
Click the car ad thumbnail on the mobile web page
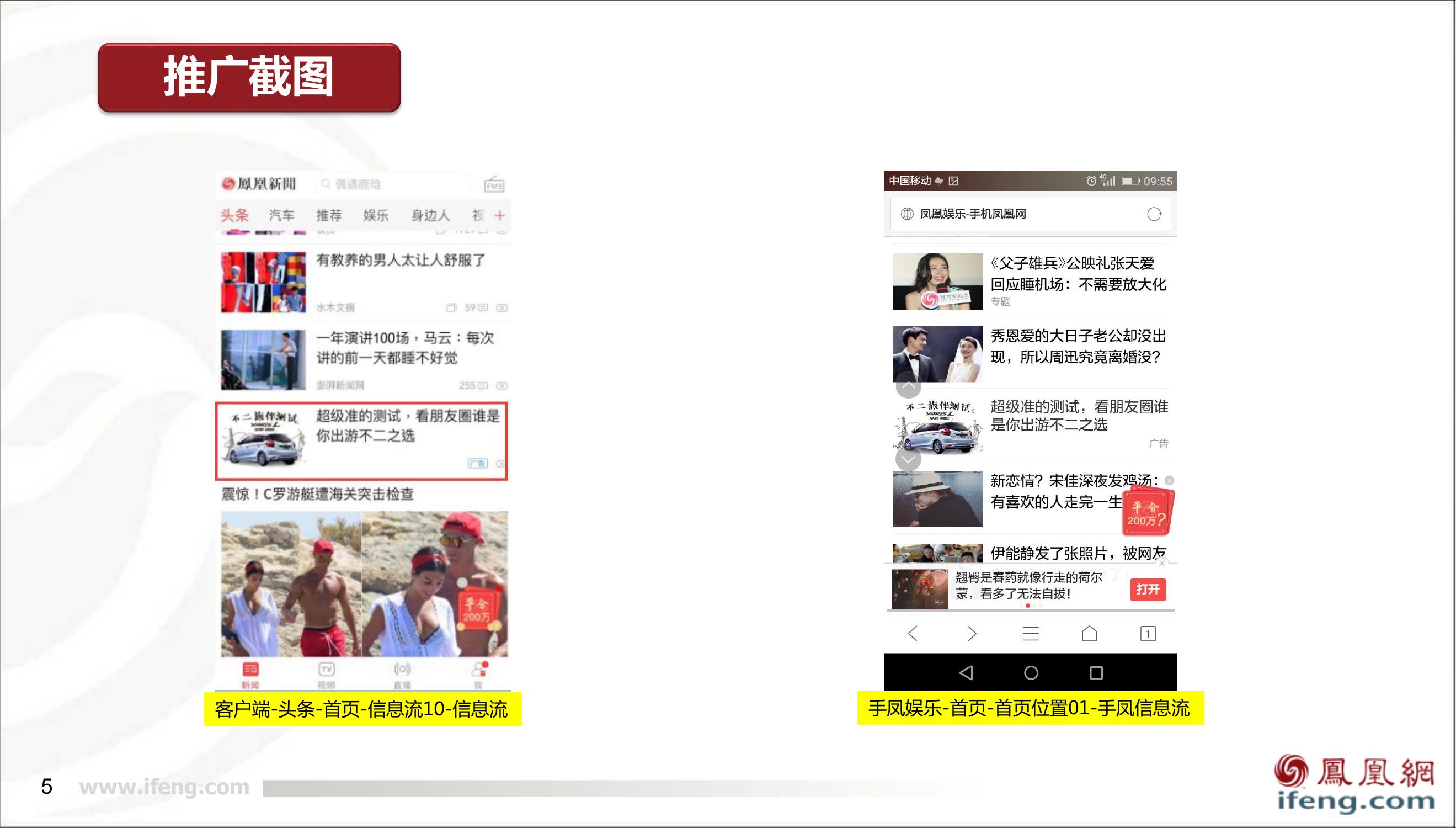(x=938, y=427)
